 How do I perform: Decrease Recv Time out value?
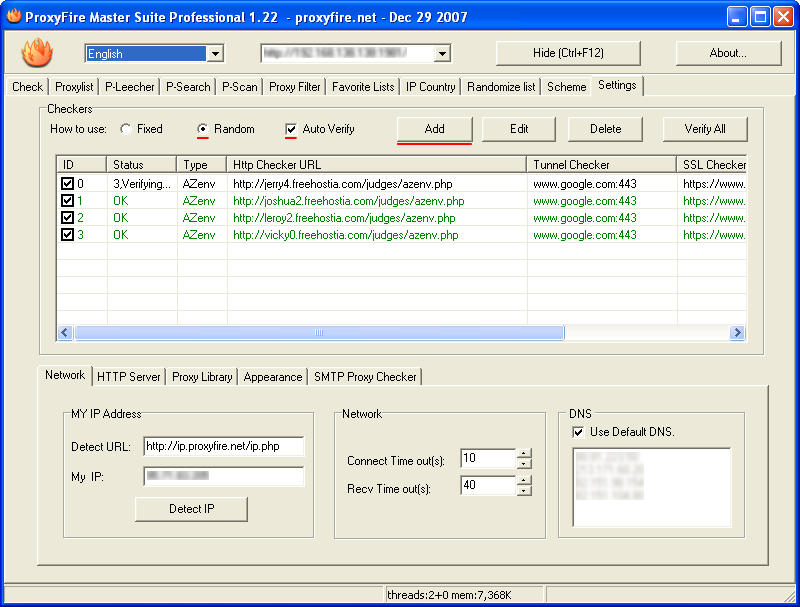(x=524, y=490)
